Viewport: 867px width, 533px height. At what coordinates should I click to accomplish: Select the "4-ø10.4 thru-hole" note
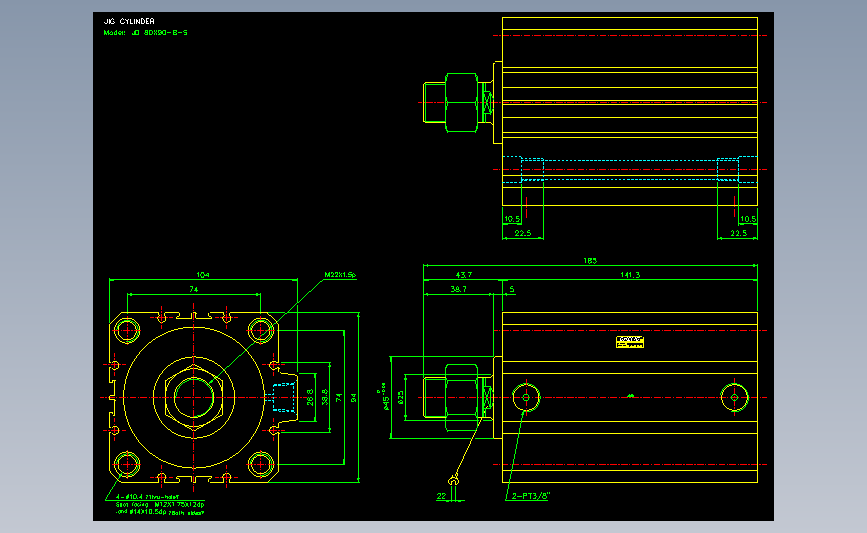coord(147,497)
